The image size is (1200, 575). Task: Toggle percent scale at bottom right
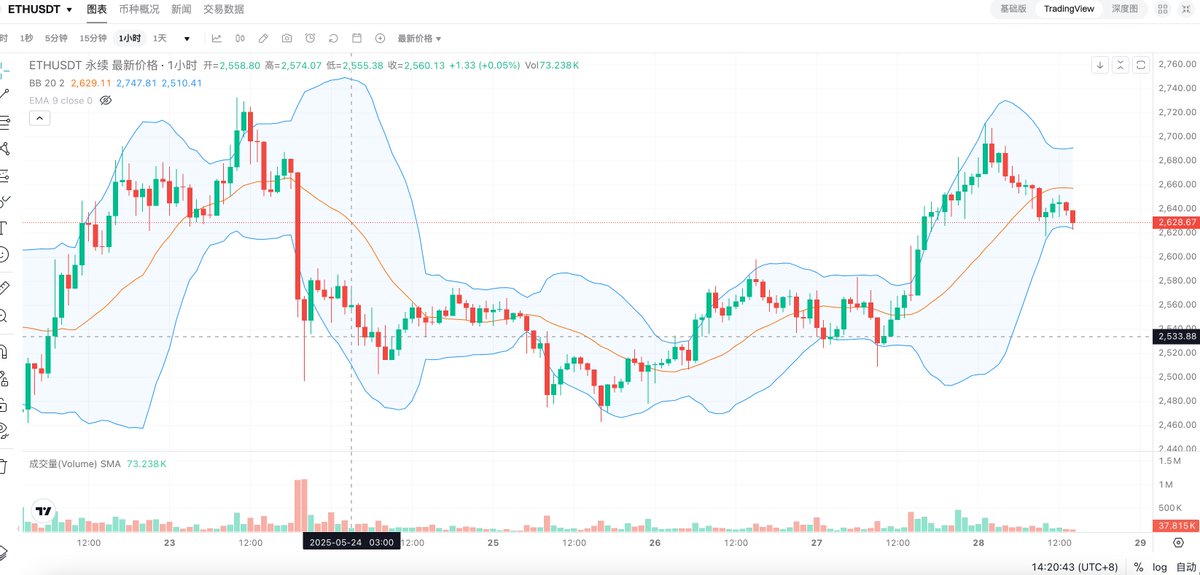point(1138,566)
